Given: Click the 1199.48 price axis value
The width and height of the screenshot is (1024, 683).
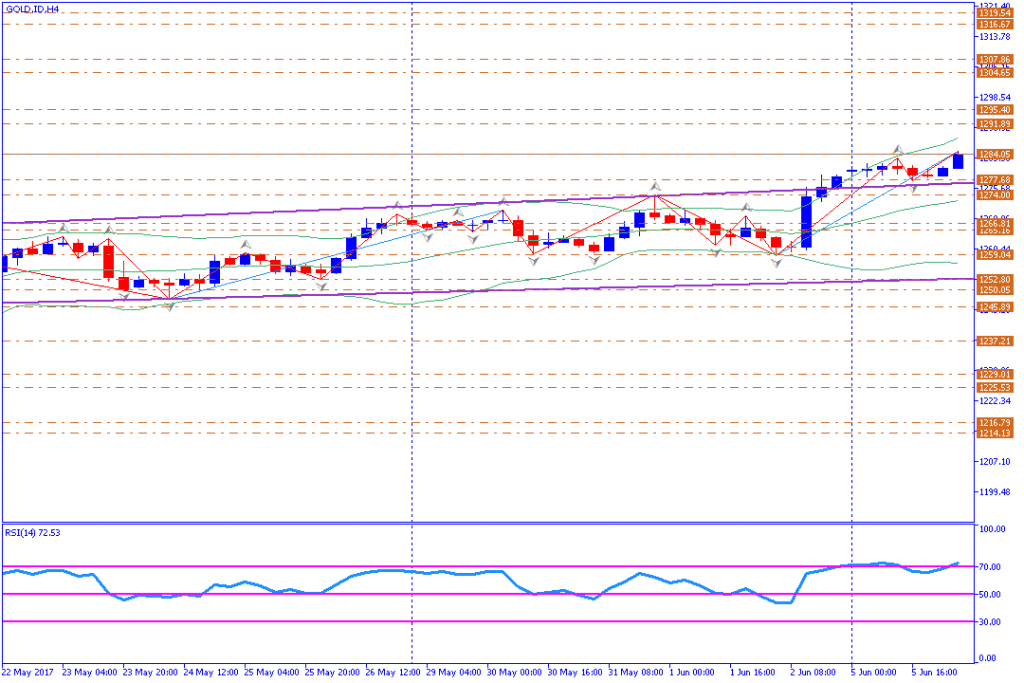Looking at the screenshot, I should click(x=996, y=492).
